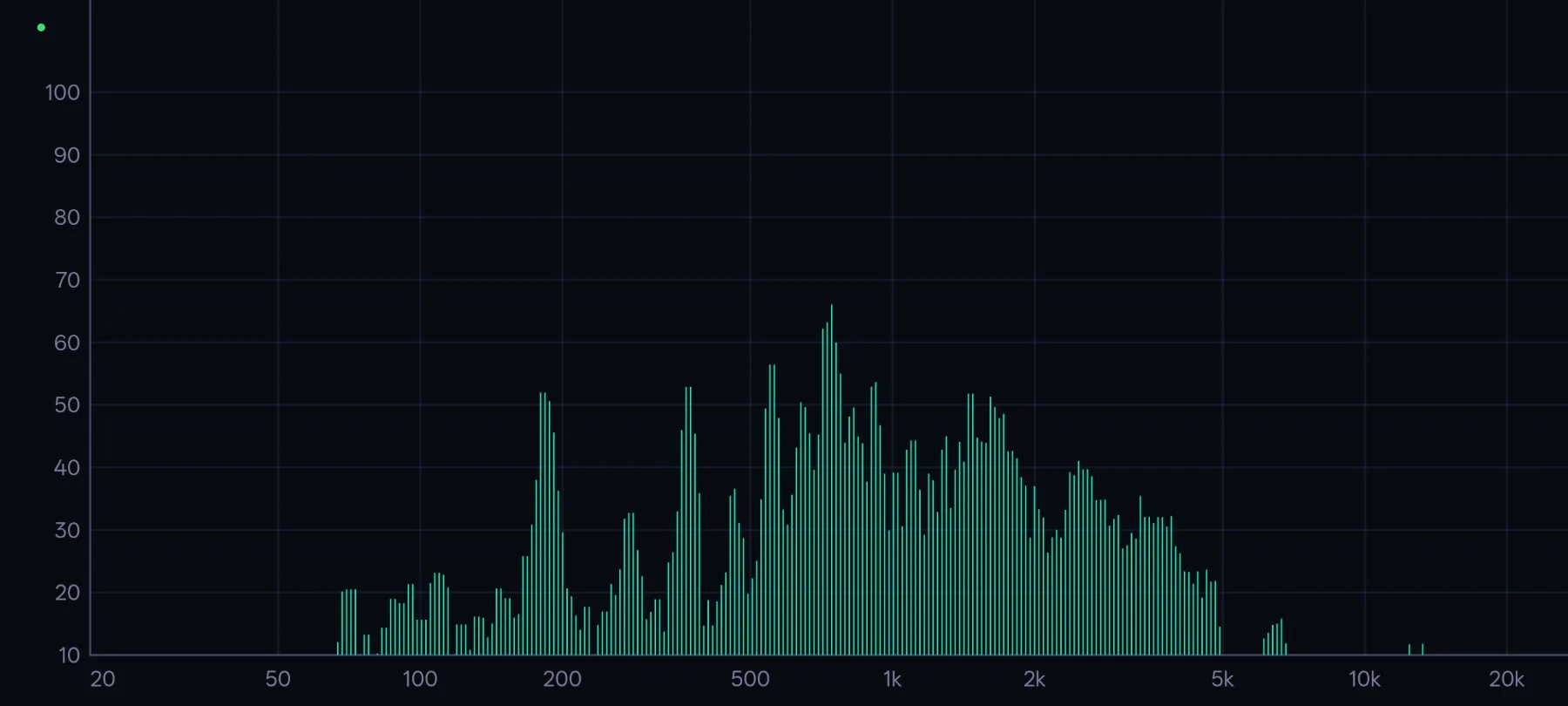Pick the 60 label on the vertical axis

(67, 343)
